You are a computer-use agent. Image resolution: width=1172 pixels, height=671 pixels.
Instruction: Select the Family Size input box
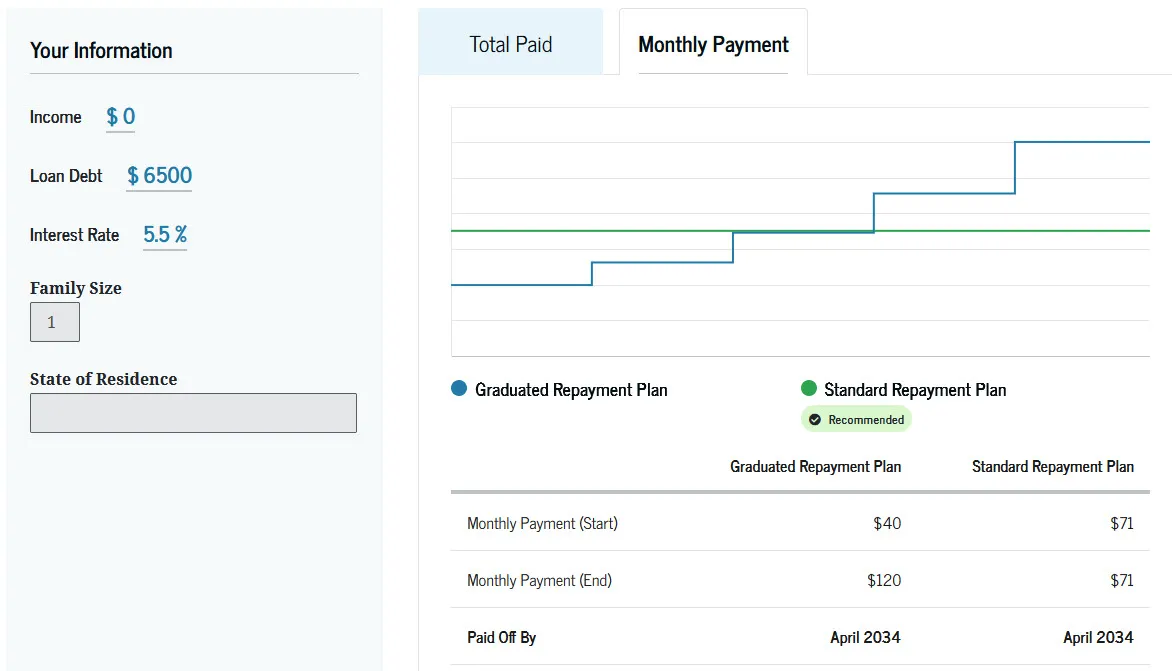[x=54, y=321]
